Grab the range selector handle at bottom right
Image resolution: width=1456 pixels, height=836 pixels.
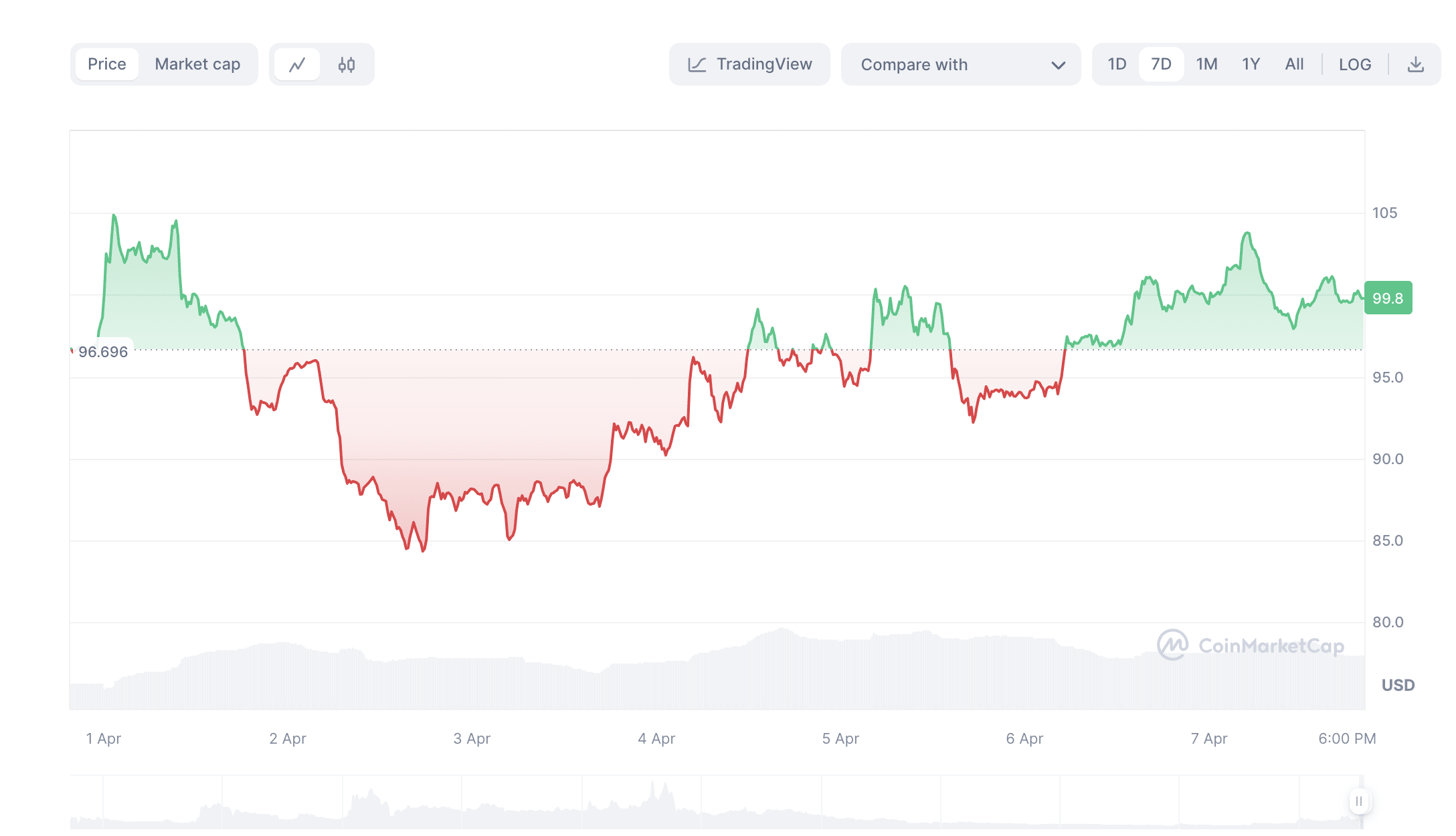point(1359,801)
